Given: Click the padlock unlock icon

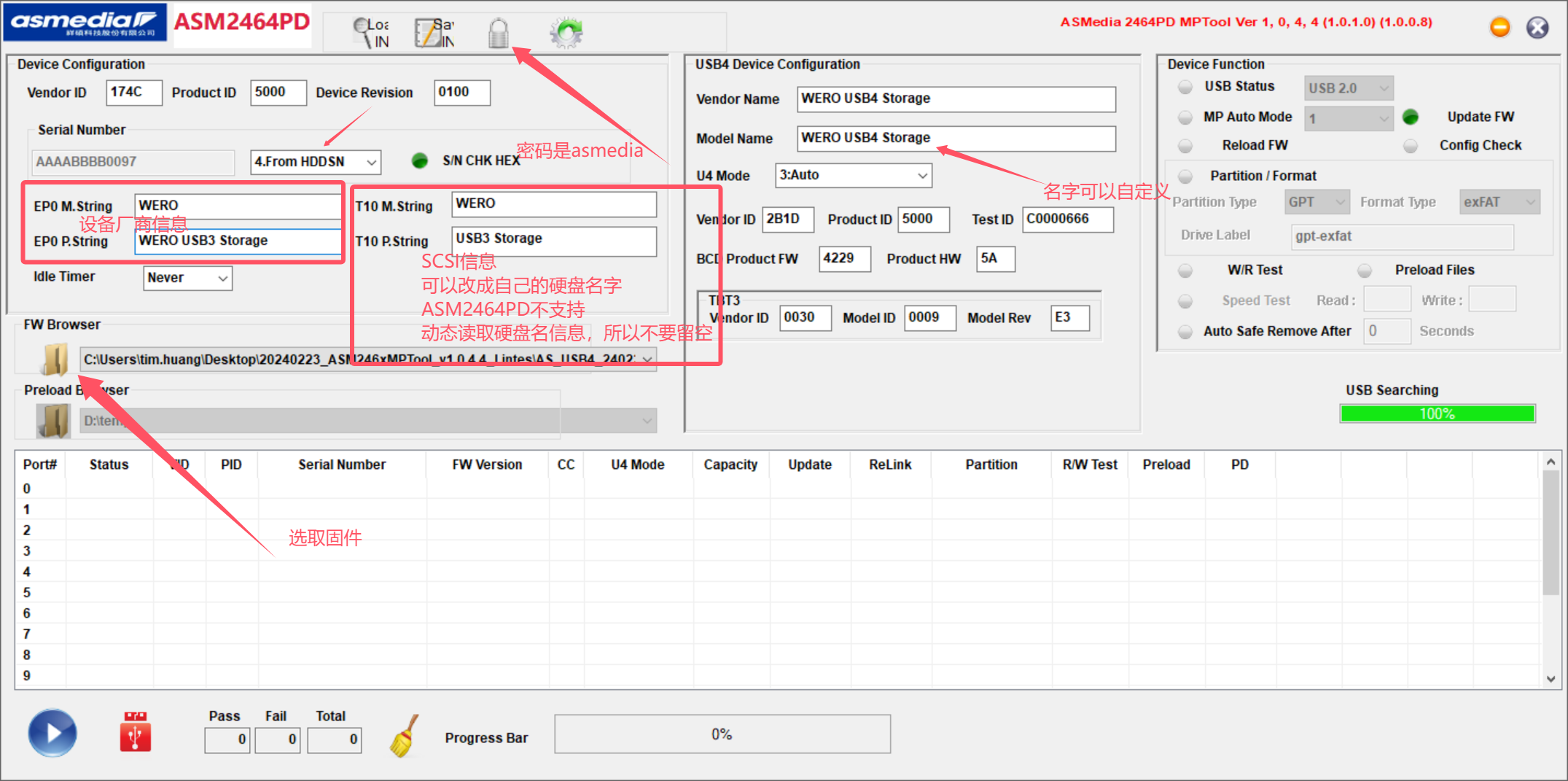Looking at the screenshot, I should (499, 33).
